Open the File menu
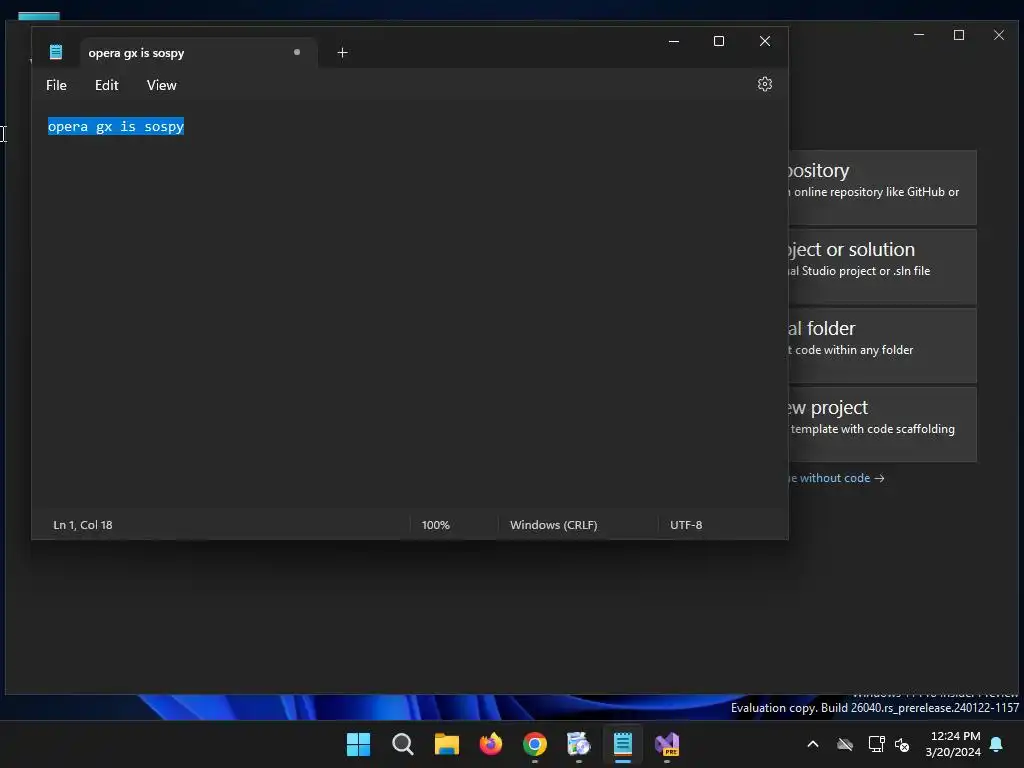 pyautogui.click(x=56, y=86)
